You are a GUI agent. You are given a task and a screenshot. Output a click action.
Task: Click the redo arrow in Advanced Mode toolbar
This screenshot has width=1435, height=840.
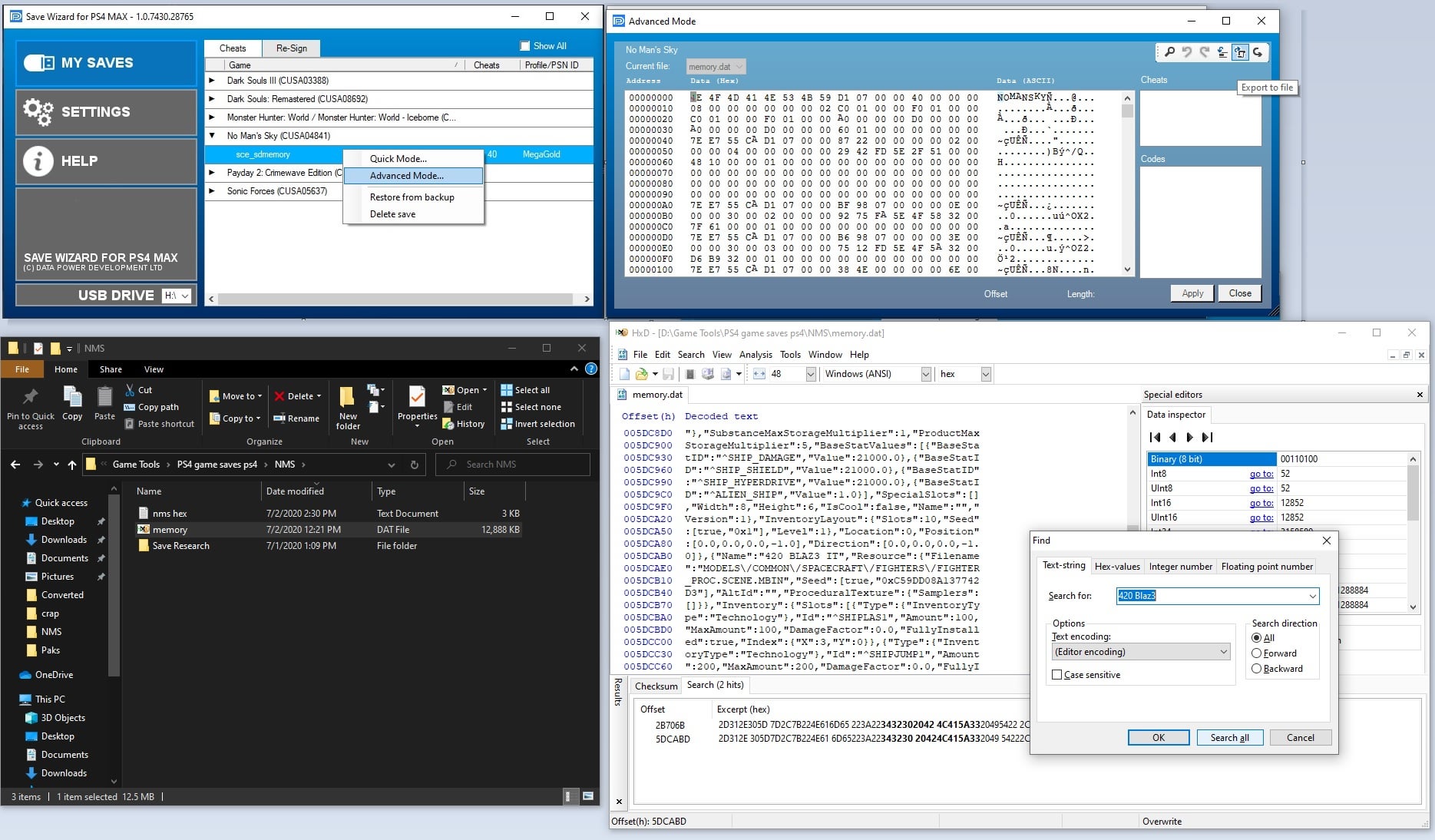pos(1205,52)
